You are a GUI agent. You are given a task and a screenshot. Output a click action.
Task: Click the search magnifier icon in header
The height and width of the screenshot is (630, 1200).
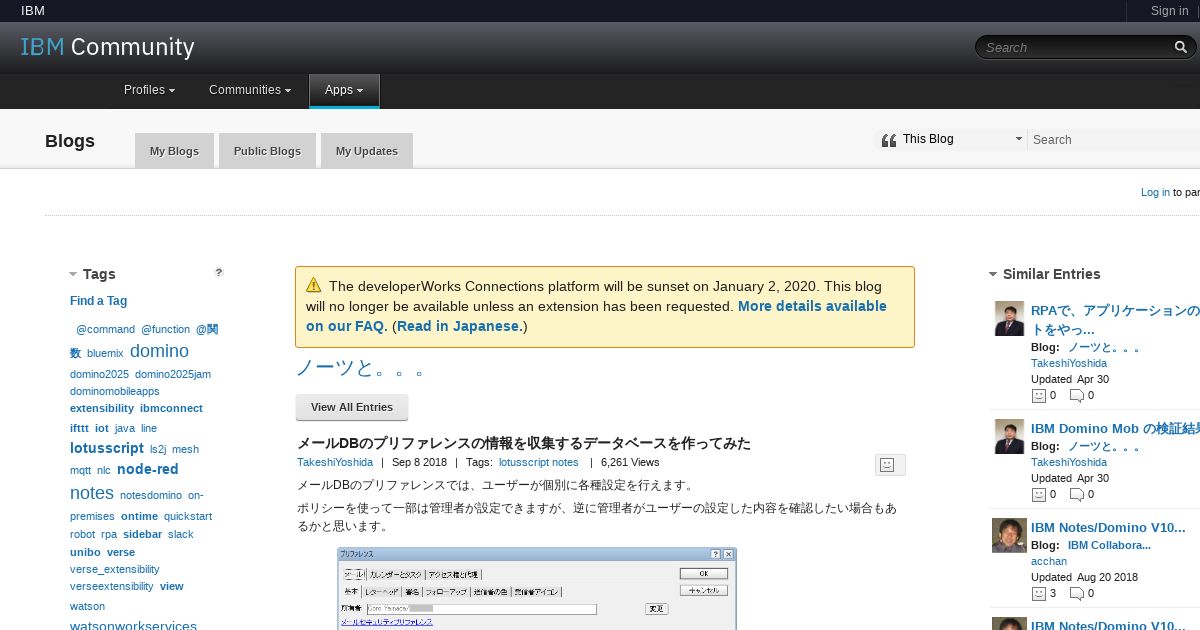(x=1181, y=47)
